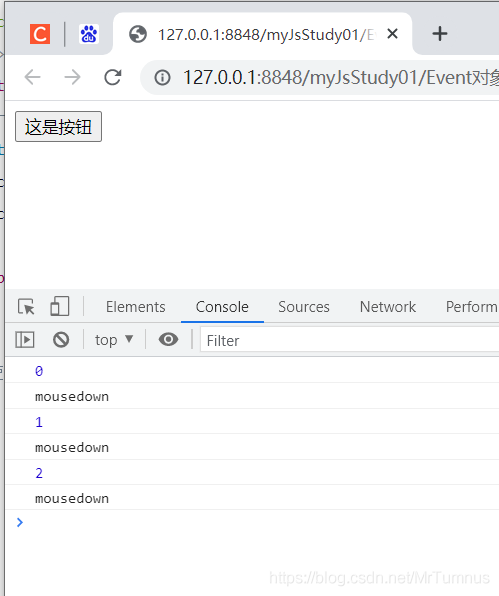Switch to the Console tab
This screenshot has height=596, width=499.
pos(222,307)
